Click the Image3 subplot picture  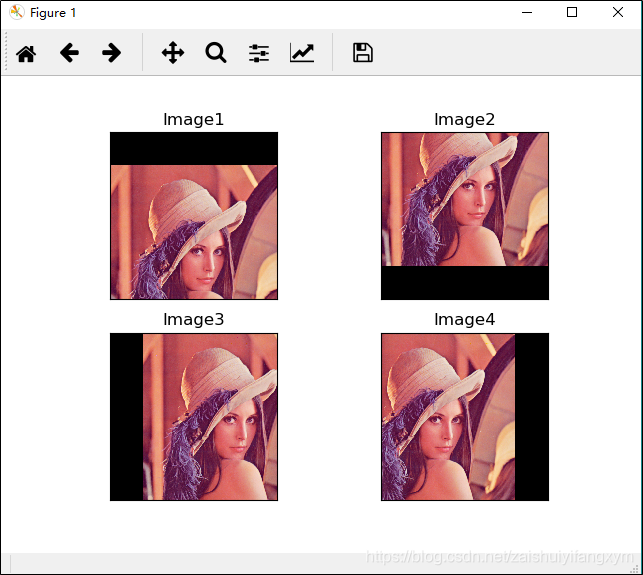[194, 417]
